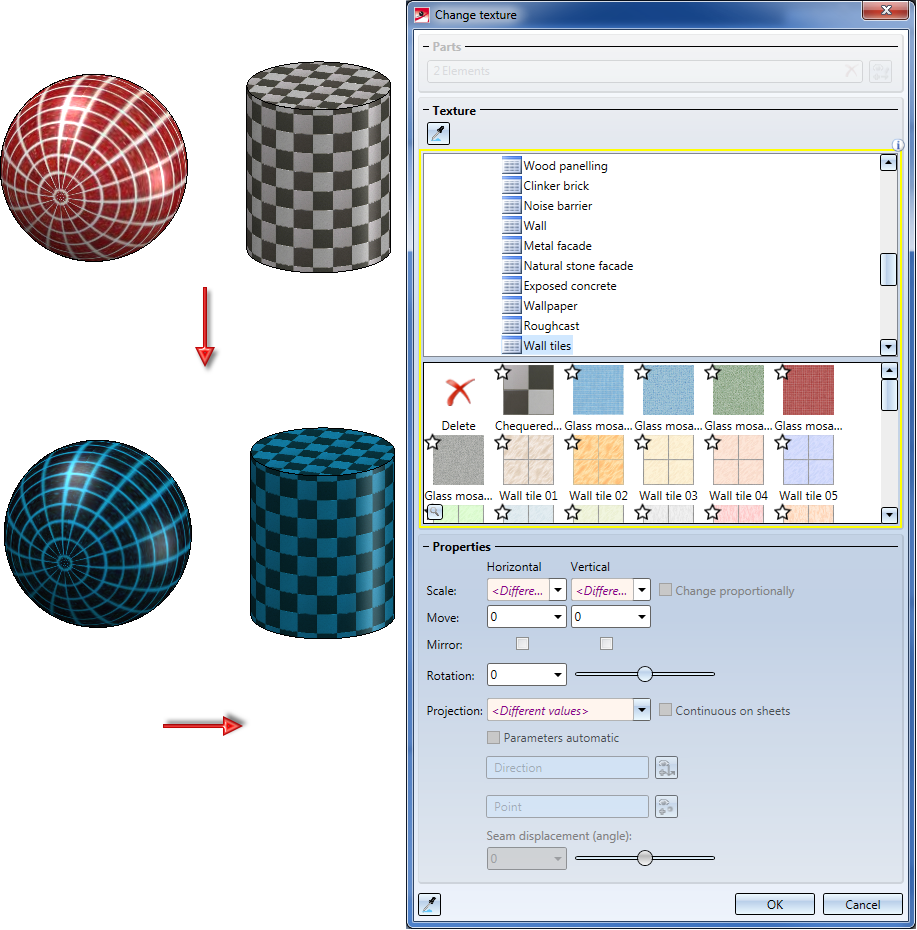
Task: Toggle horizontal Mirror checkbox
Action: coord(522,644)
